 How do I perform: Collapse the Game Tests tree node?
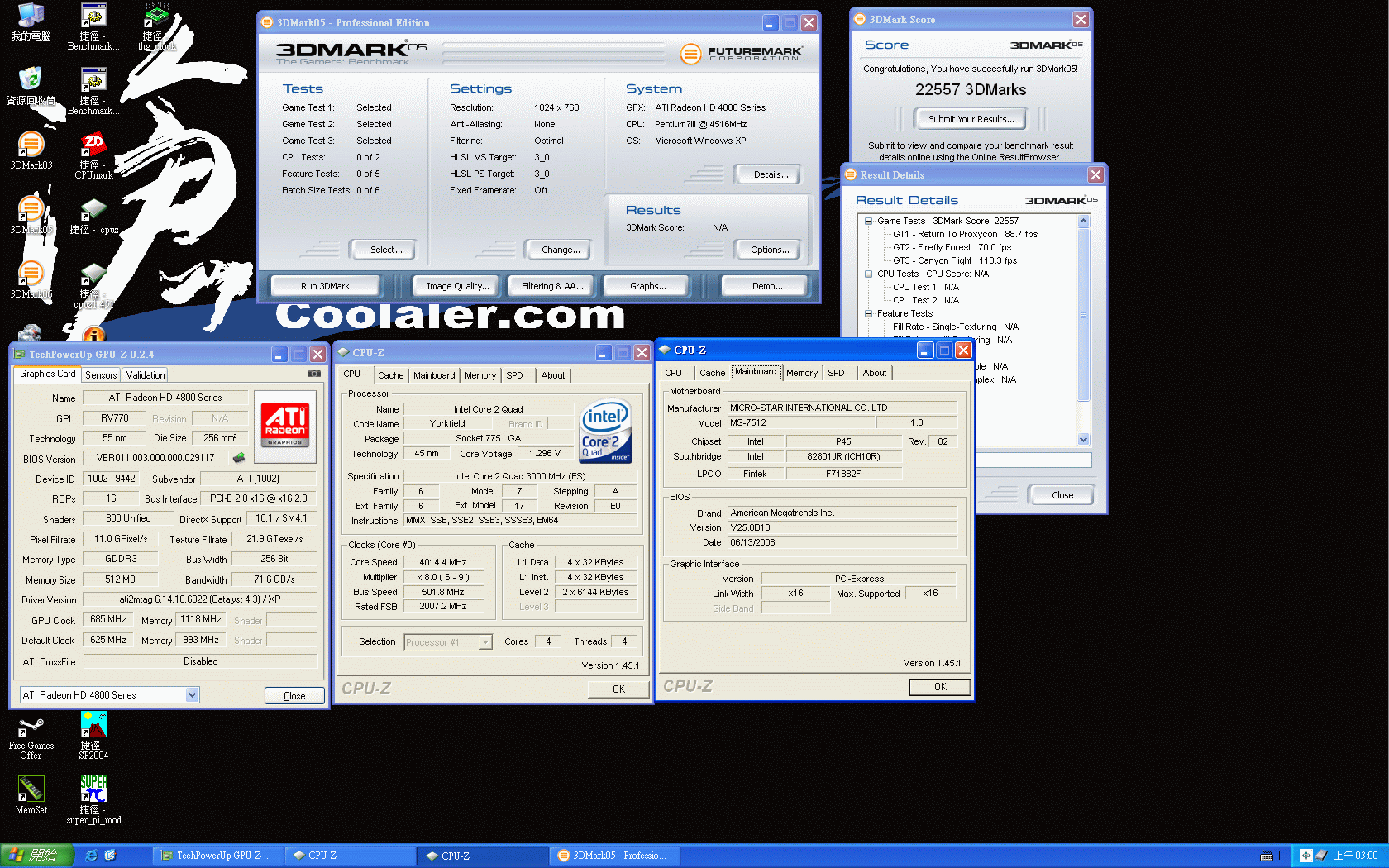point(869,221)
